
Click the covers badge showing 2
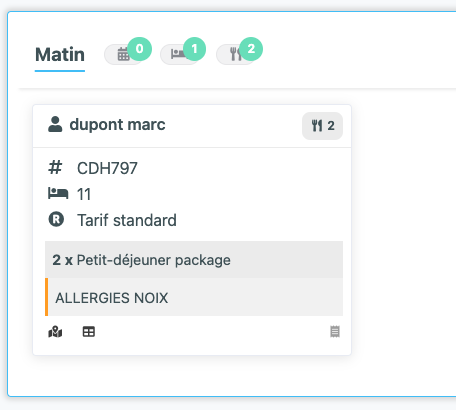click(x=322, y=126)
